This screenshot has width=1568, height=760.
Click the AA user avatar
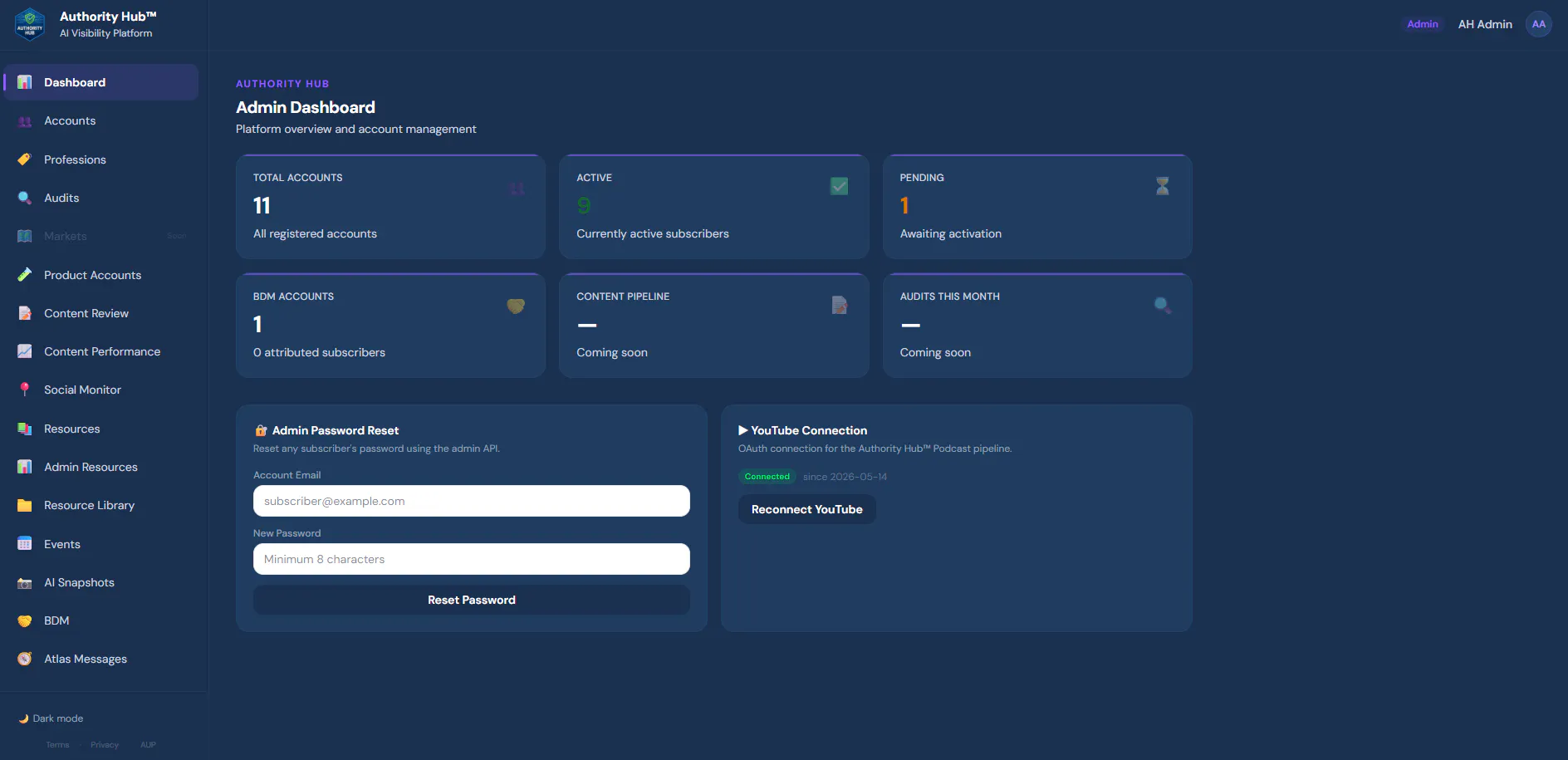tap(1539, 24)
